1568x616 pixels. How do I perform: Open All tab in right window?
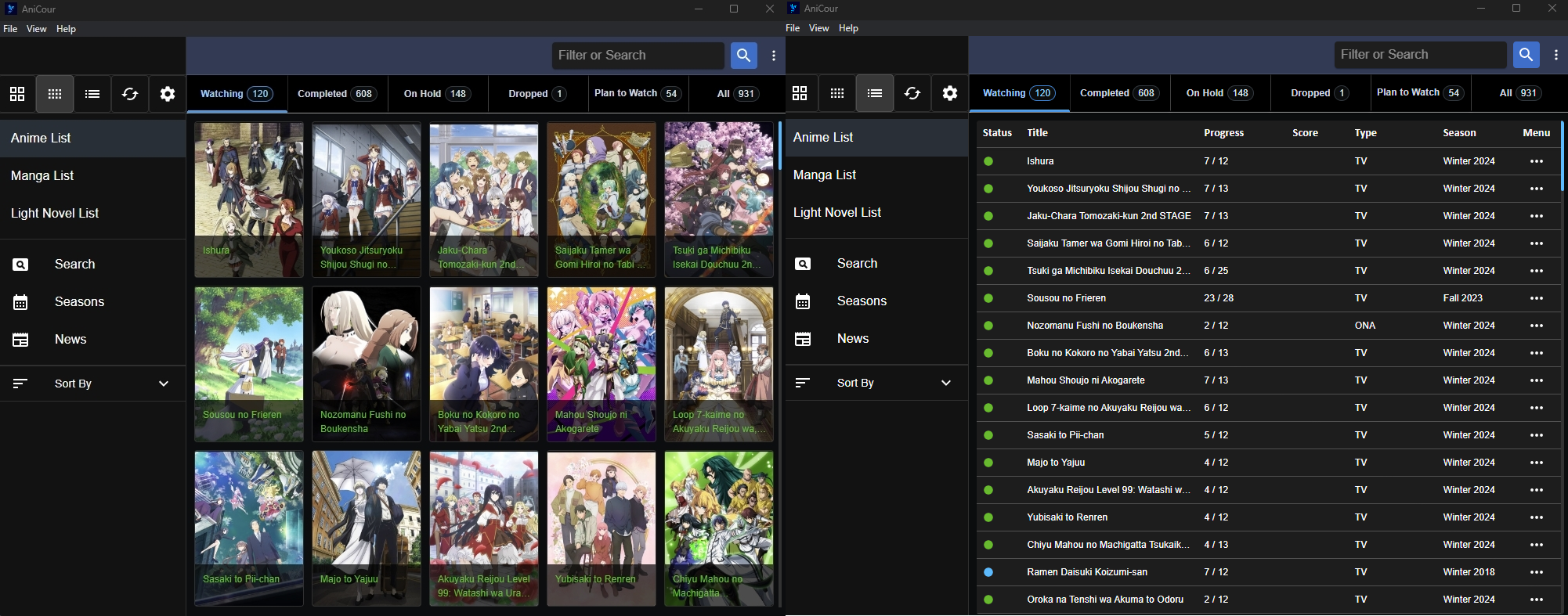1519,93
